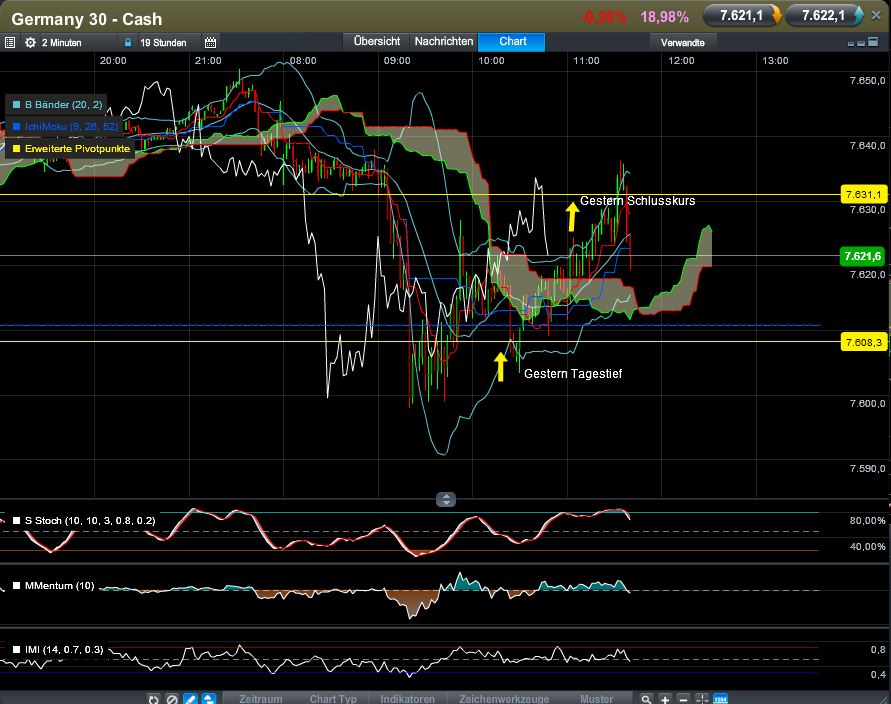Click the 7.622,1 buy price button
Screen dimensions: 891x704
[x=823, y=16]
